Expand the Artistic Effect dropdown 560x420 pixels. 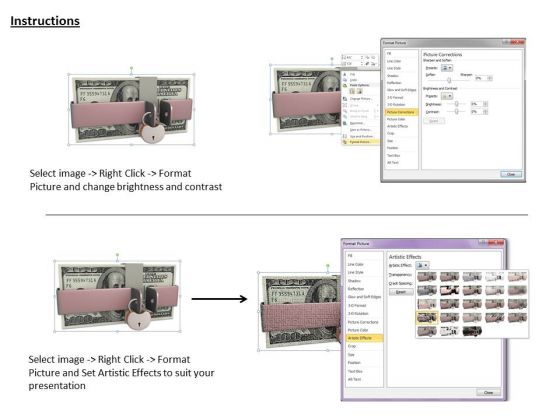click(422, 265)
